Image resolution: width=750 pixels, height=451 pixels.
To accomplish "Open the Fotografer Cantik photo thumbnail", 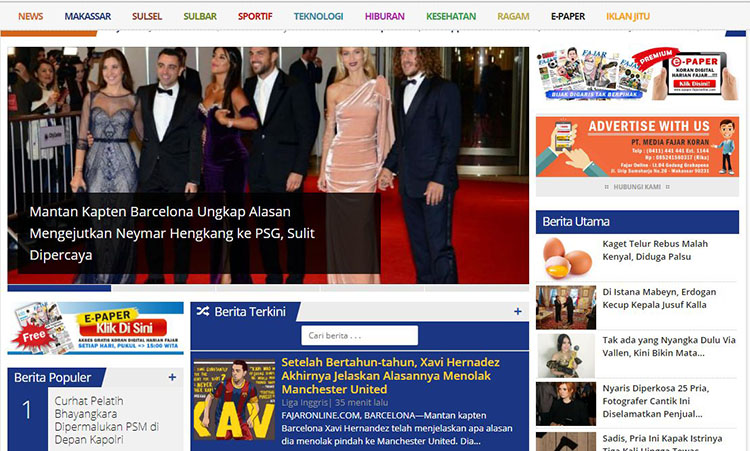I will (566, 404).
